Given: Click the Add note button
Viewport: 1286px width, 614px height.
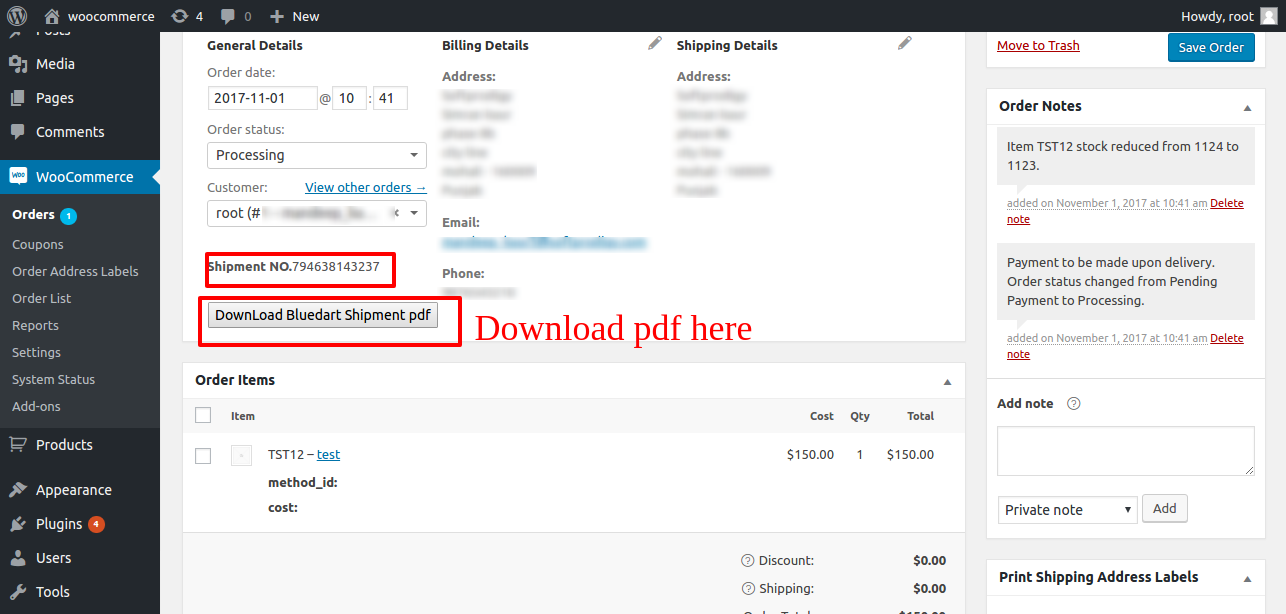Looking at the screenshot, I should (x=1164, y=508).
